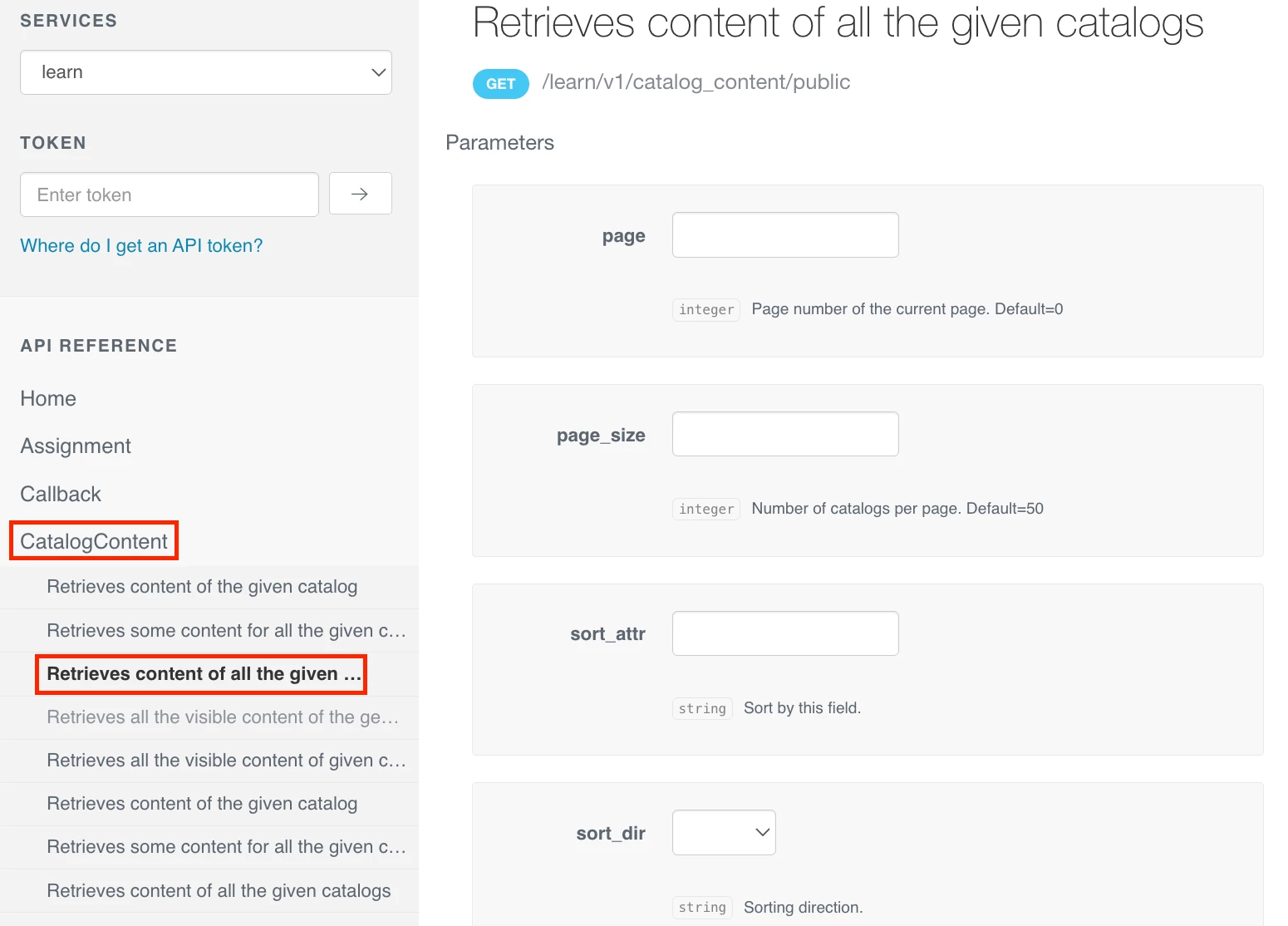This screenshot has width=1288, height=926.
Task: Open the Assignment section
Action: pos(76,446)
